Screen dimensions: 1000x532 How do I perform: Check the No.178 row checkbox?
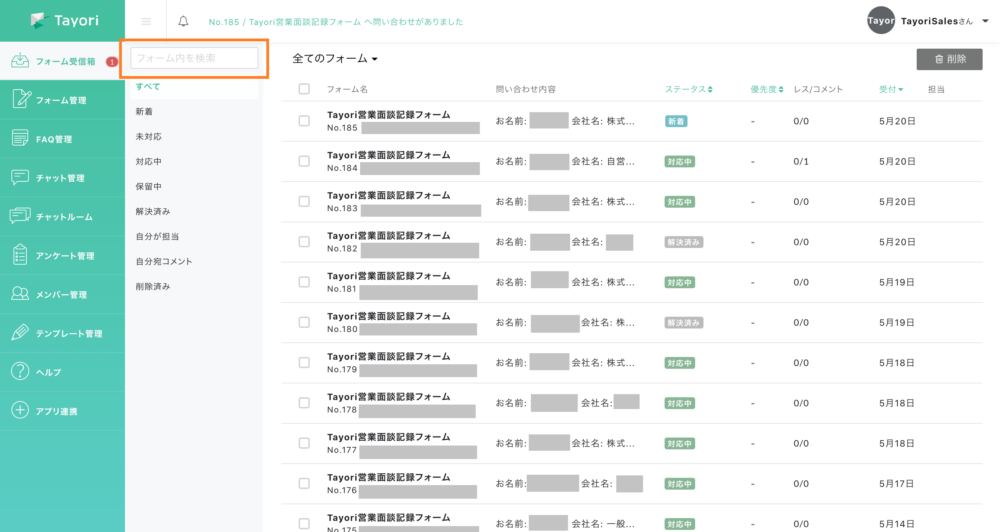(304, 403)
